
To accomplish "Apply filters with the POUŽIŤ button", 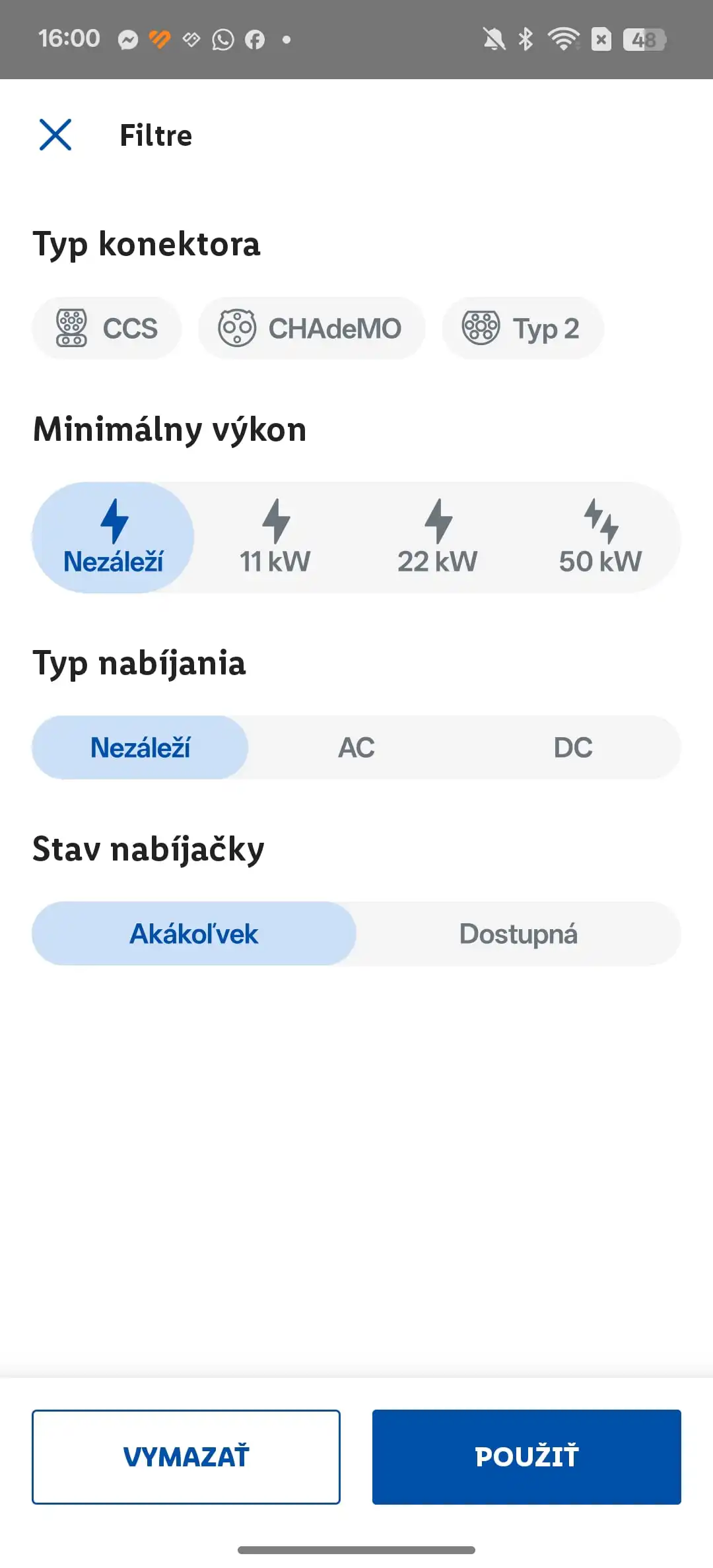I will (526, 1456).
